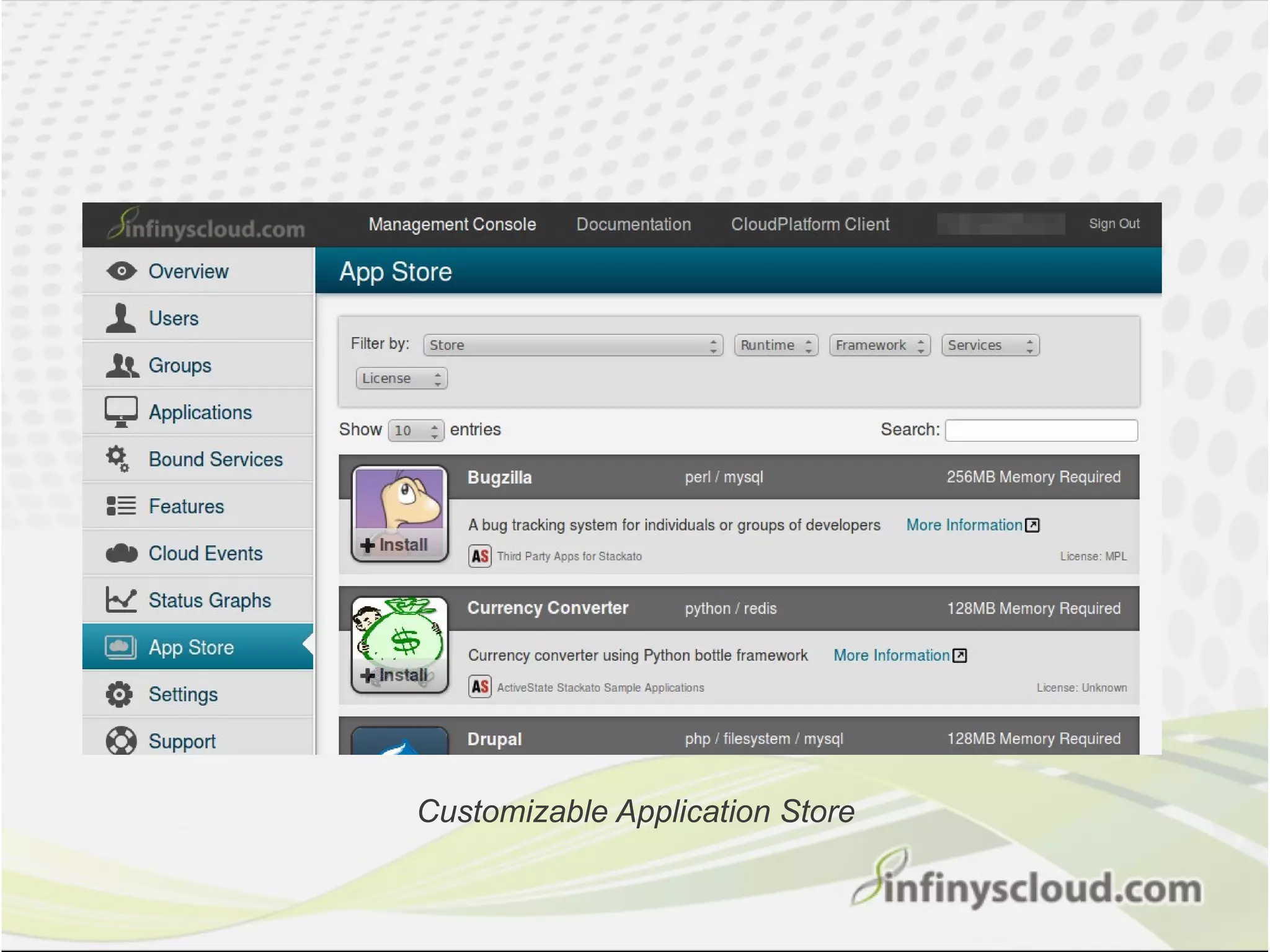The width and height of the screenshot is (1270, 952).
Task: Click the Support lifebuoy icon
Action: [x=121, y=741]
